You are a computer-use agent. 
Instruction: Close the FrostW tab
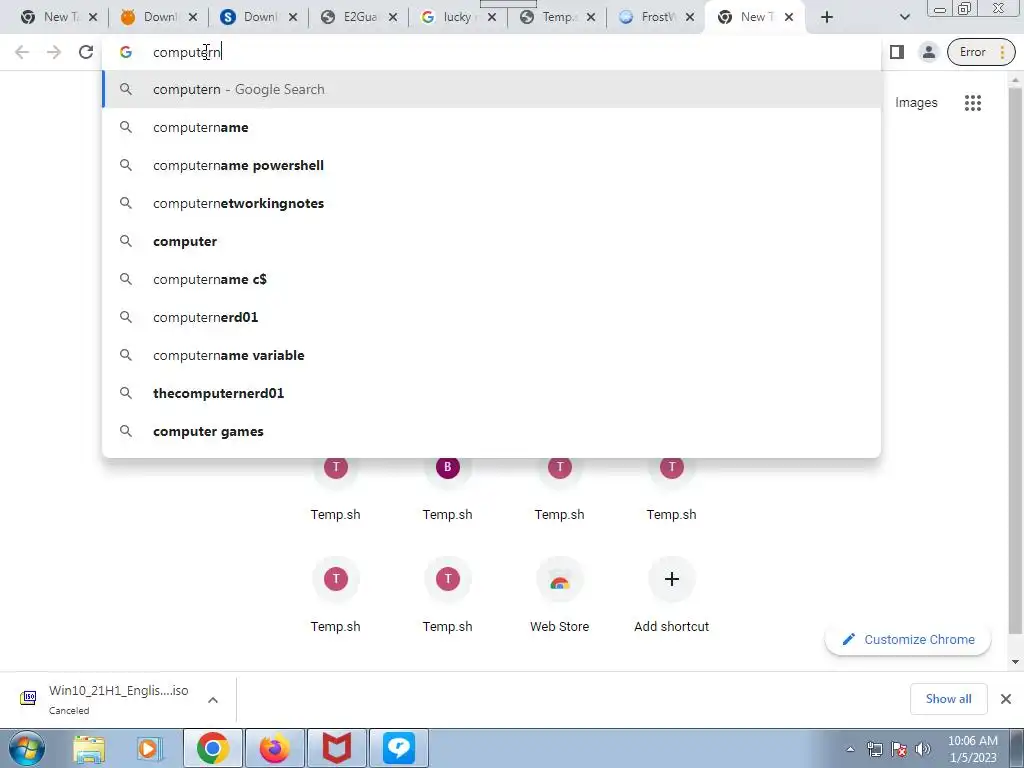click(x=690, y=17)
